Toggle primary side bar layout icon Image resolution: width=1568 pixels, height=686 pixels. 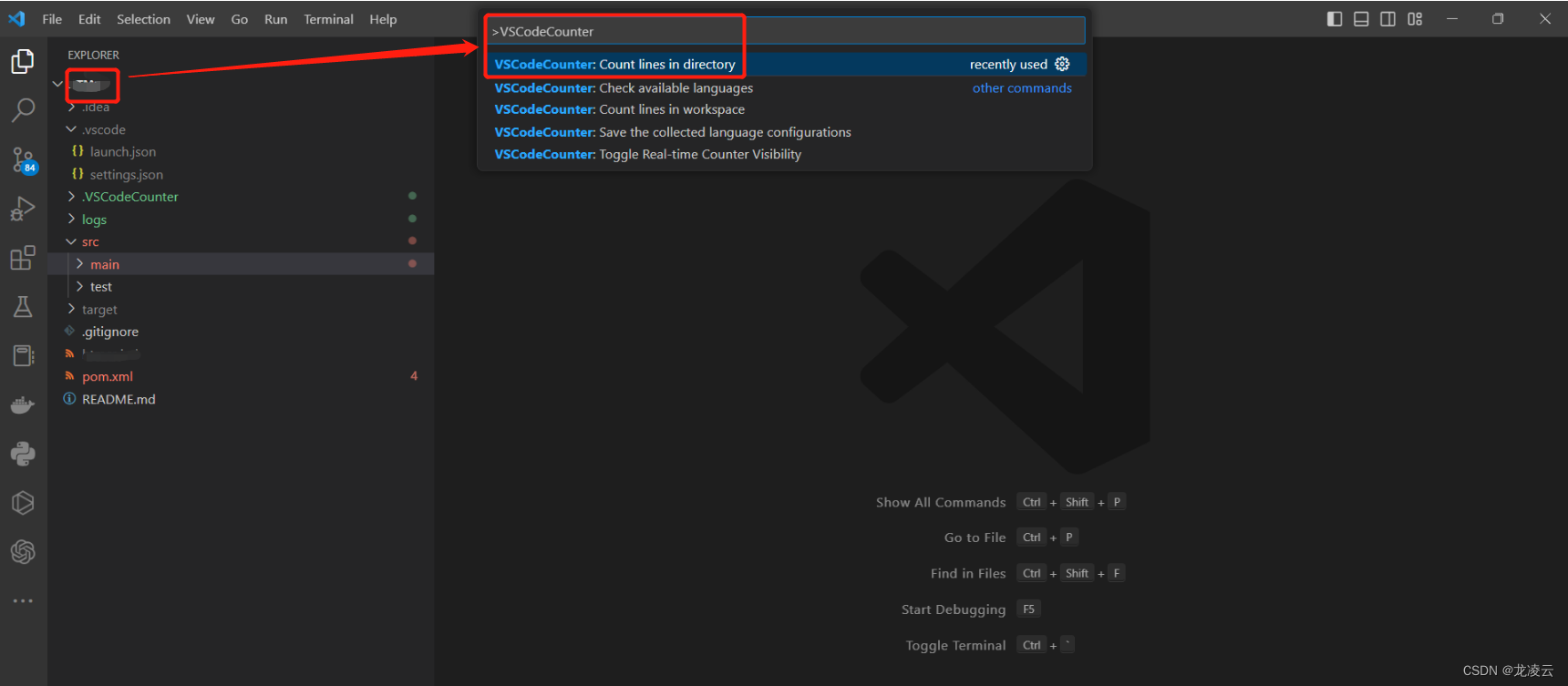click(x=1335, y=18)
